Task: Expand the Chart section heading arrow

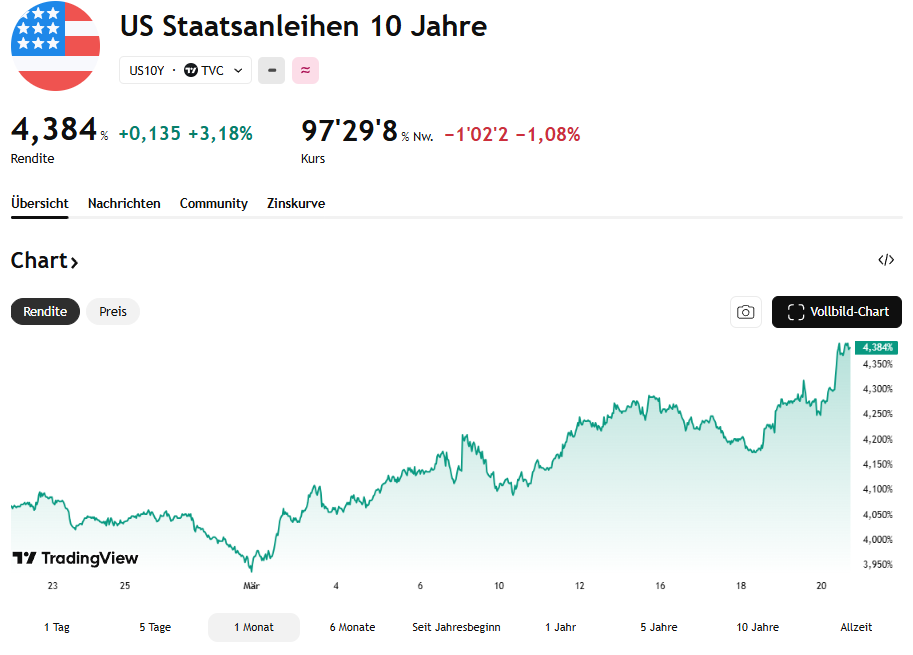Action: (x=74, y=262)
